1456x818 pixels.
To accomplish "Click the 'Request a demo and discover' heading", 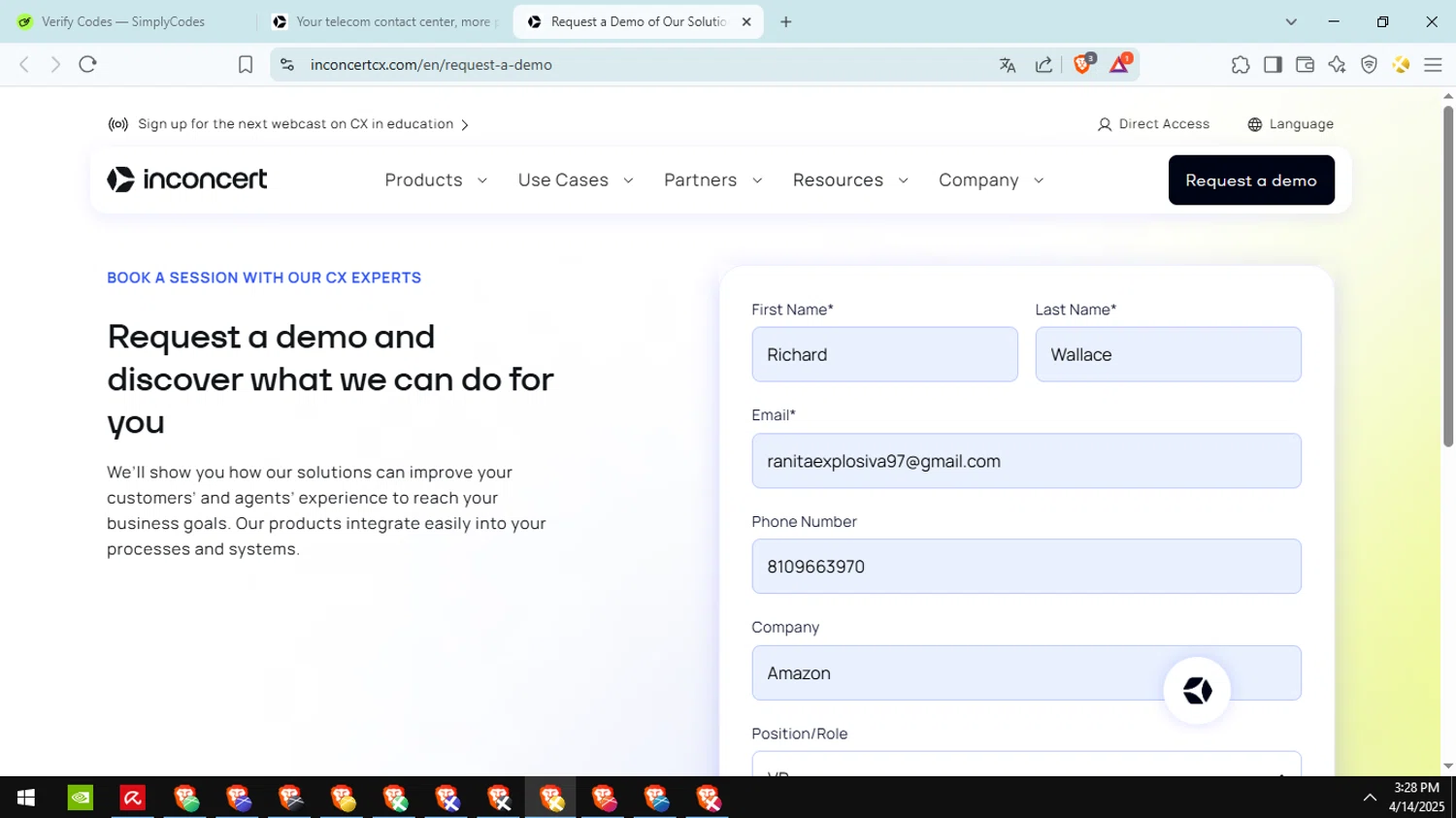I will [330, 379].
